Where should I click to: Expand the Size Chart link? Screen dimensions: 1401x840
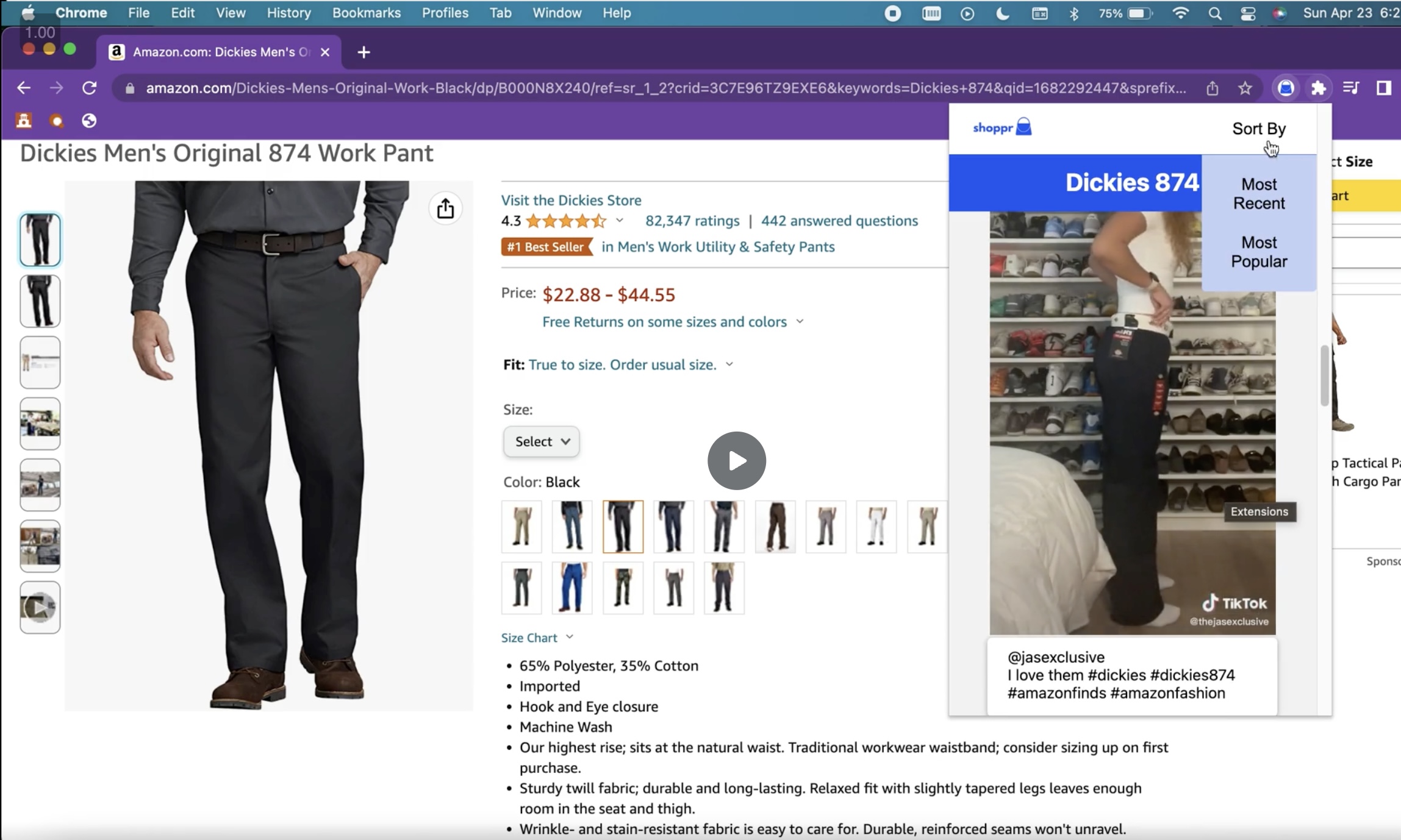[537, 638]
